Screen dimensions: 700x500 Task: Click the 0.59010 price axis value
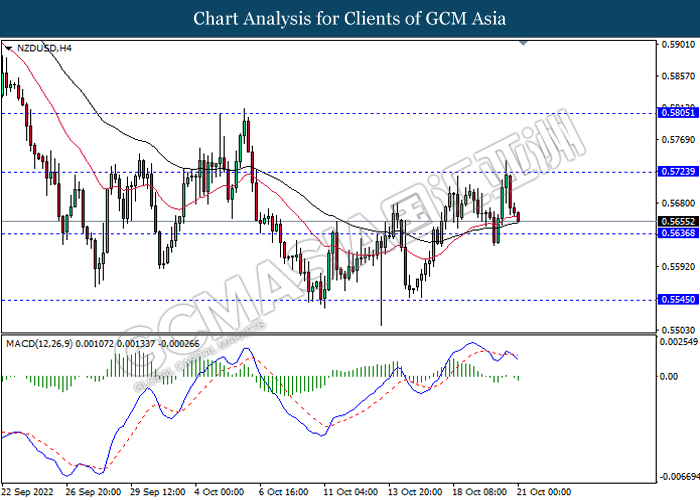click(679, 44)
